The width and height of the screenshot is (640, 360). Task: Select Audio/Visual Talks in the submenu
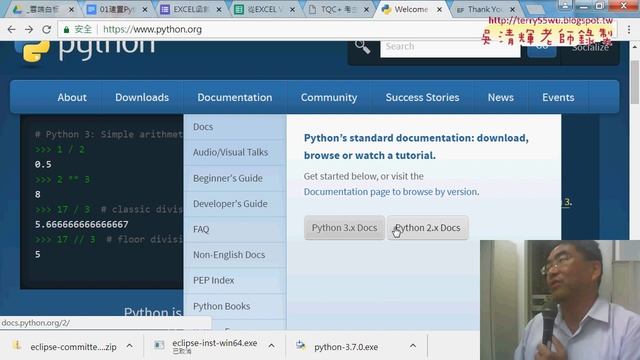pos(235,152)
